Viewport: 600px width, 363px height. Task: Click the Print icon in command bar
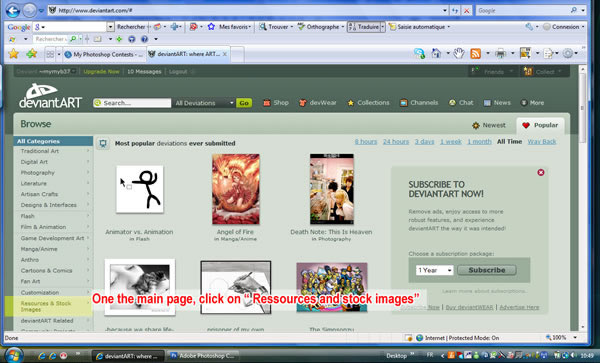500,54
